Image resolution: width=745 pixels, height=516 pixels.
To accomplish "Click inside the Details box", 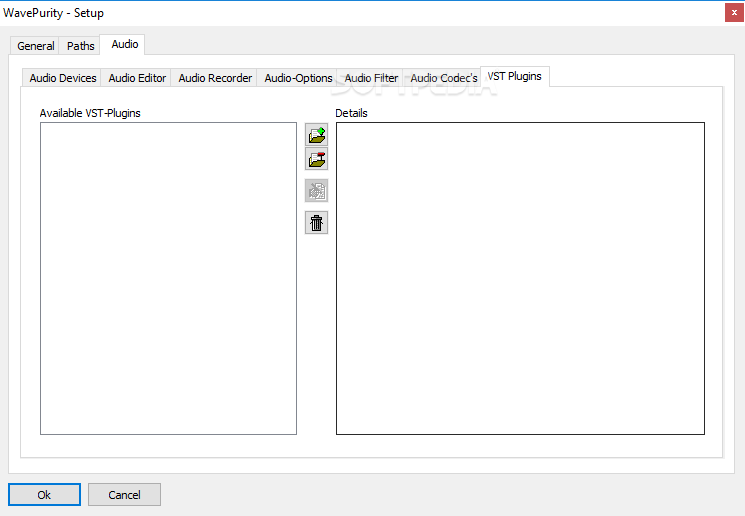I will 520,278.
